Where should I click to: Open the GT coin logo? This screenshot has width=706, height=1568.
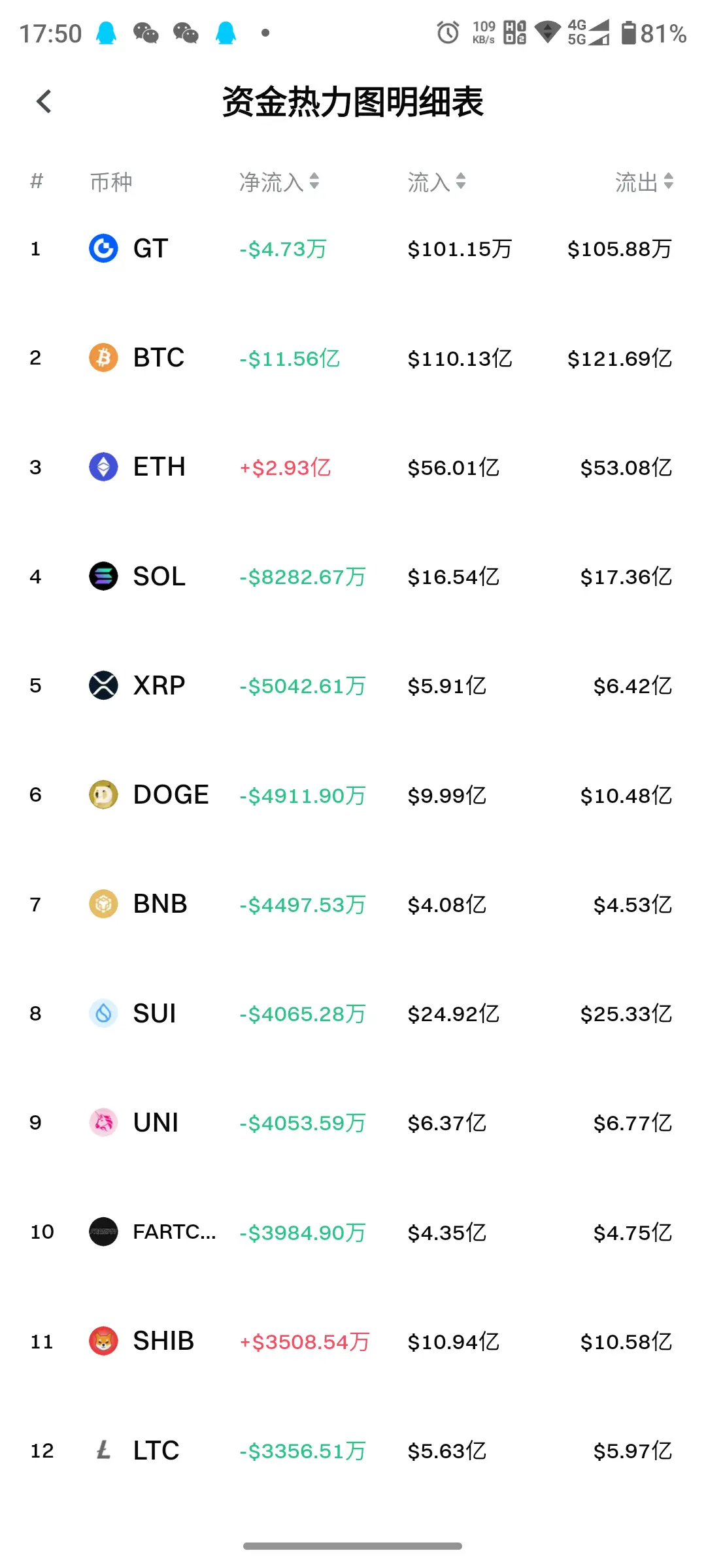103,248
